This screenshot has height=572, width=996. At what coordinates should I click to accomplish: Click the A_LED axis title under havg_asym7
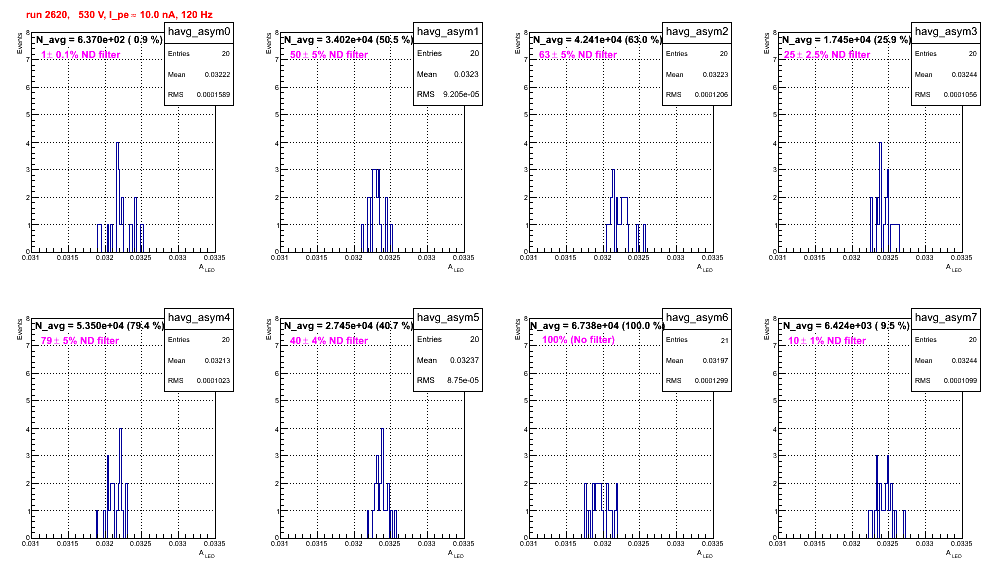click(953, 554)
